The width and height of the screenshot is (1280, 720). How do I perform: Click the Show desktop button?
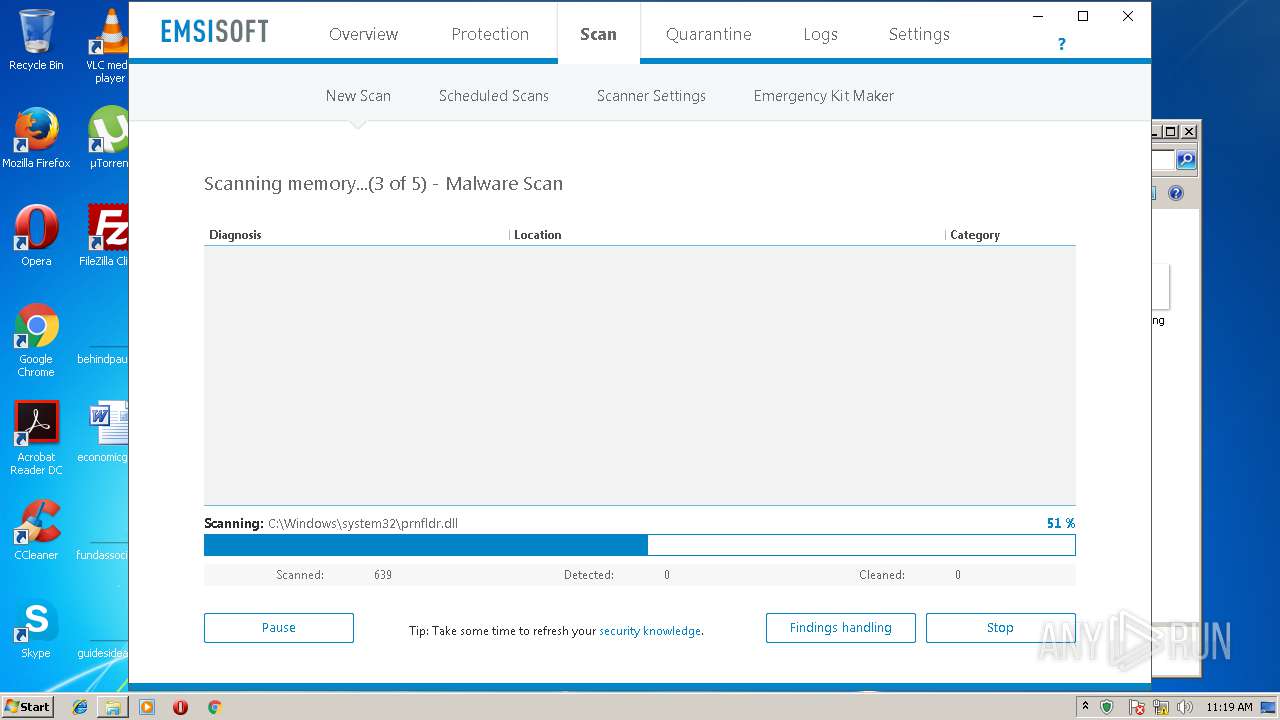(1268, 707)
